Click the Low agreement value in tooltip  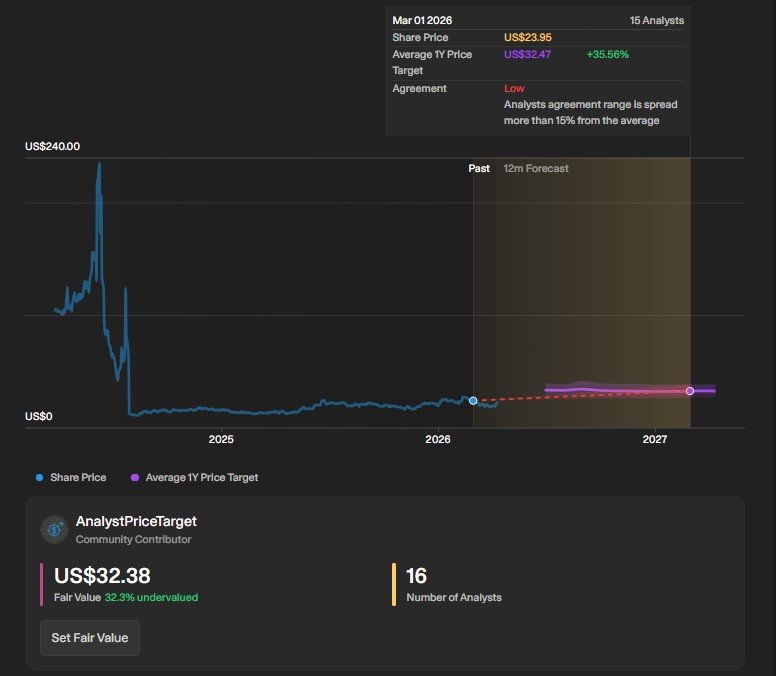(x=514, y=89)
